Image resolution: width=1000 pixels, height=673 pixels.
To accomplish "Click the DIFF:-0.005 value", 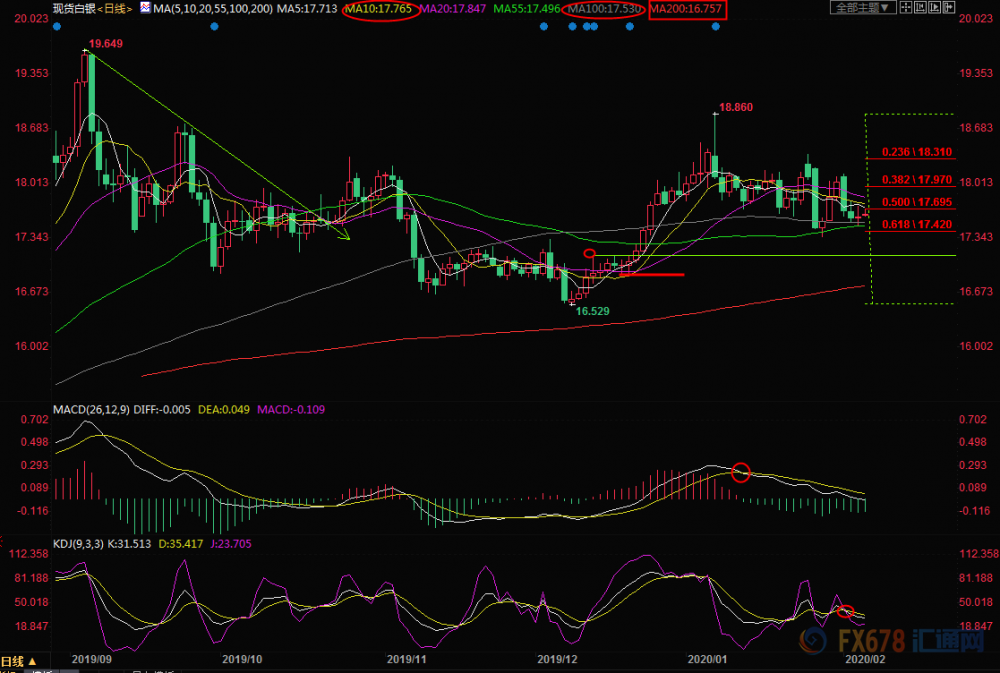I will (162, 410).
